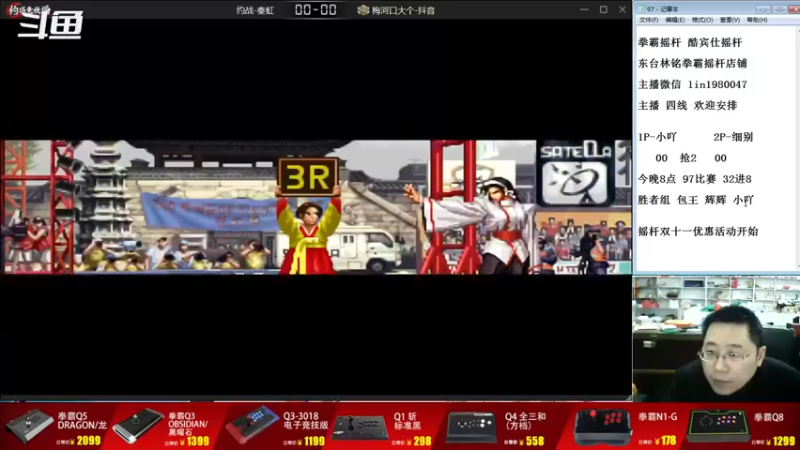Click the streamer webcam feed
This screenshot has height=450, width=800.
(716, 339)
